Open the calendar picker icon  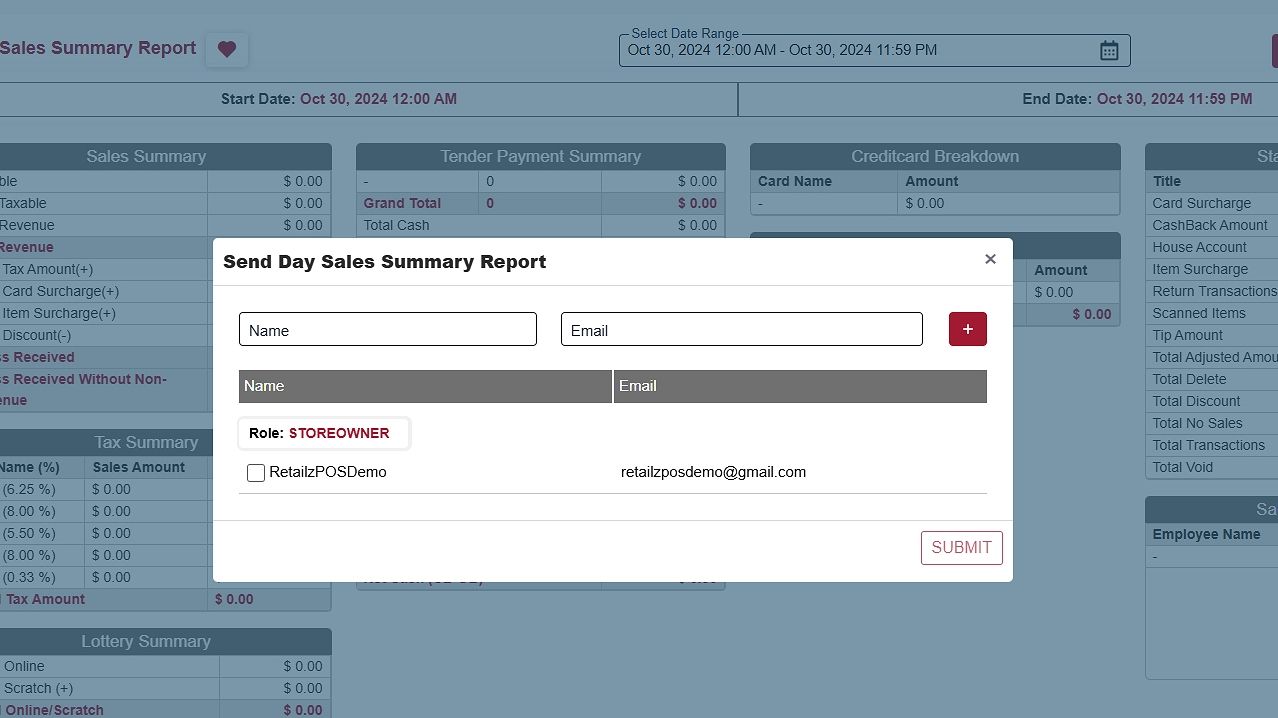pyautogui.click(x=1108, y=50)
